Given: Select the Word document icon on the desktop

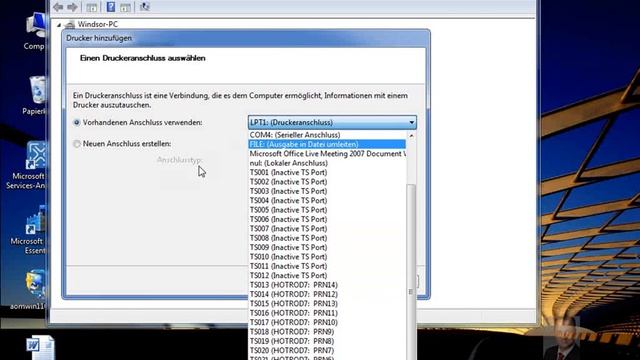Looking at the screenshot, I should pyautogui.click(x=40, y=347).
